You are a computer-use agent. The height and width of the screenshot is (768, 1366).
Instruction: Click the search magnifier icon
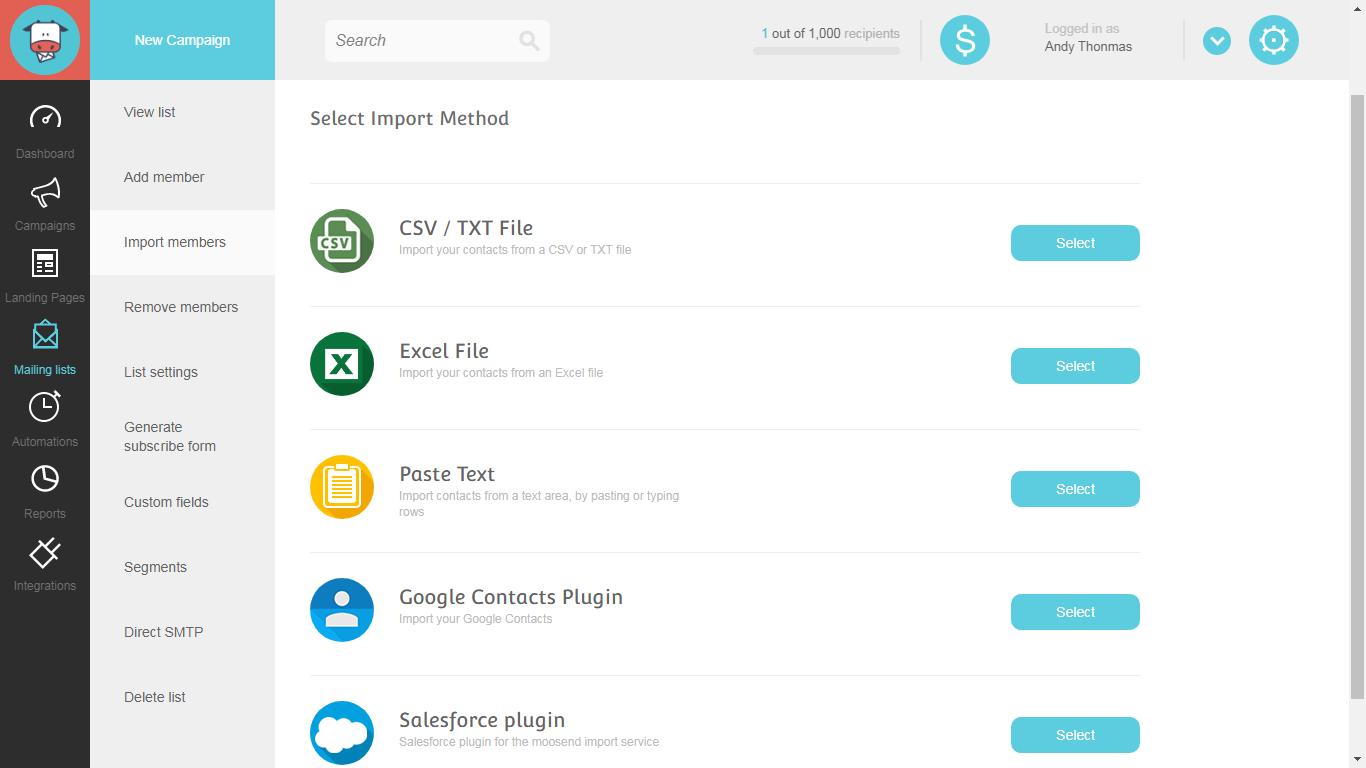click(529, 41)
